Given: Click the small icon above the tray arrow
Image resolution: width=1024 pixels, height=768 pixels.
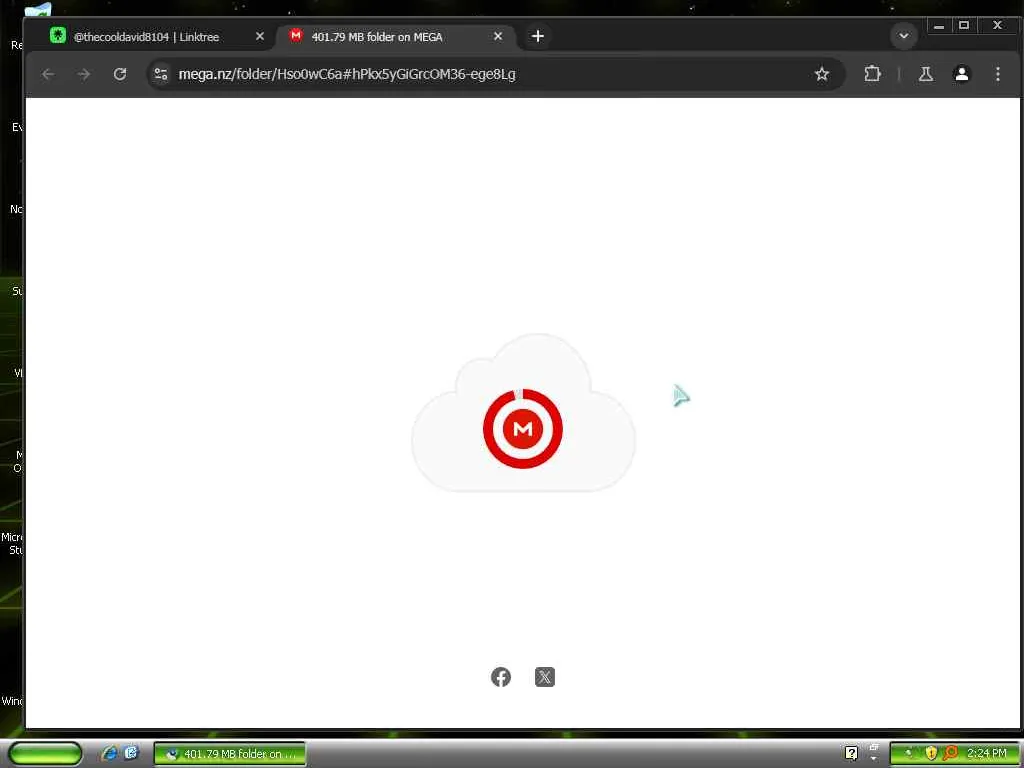Looking at the screenshot, I should tap(873, 747).
